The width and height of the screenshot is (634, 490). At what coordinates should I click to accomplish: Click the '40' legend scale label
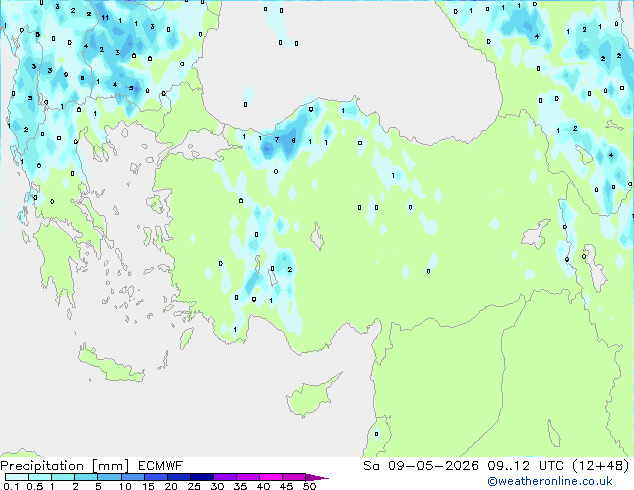(263, 486)
